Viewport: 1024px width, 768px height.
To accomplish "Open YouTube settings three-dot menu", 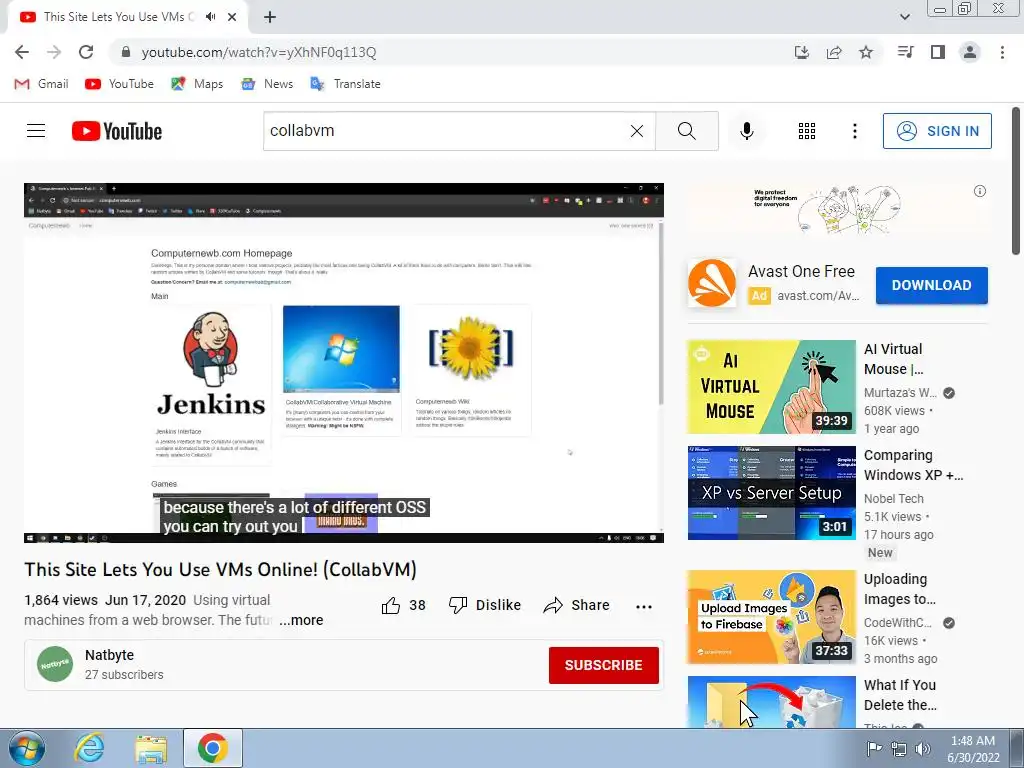I will click(854, 131).
